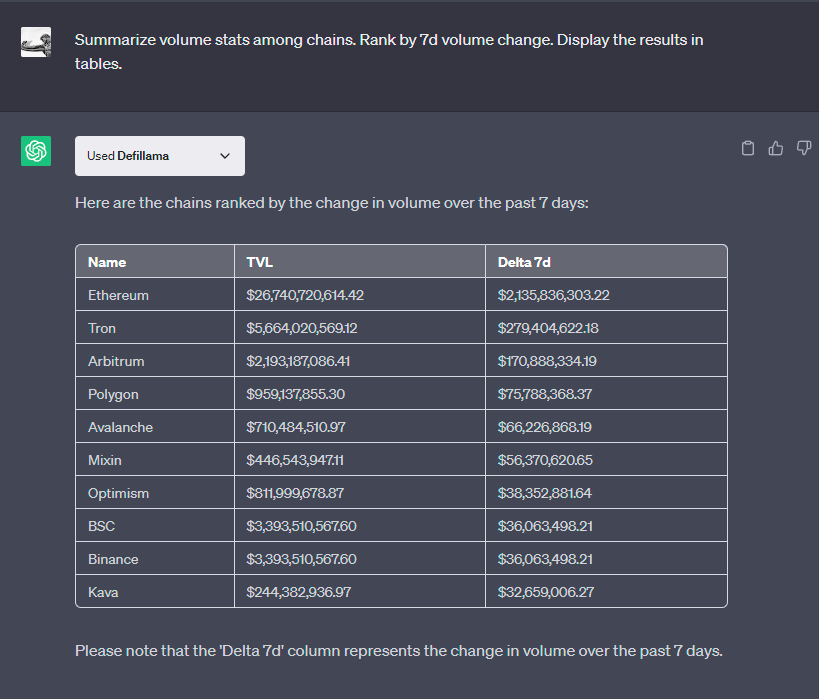
Task: Click Mixin delta value $56,370,620.65
Action: tap(545, 460)
